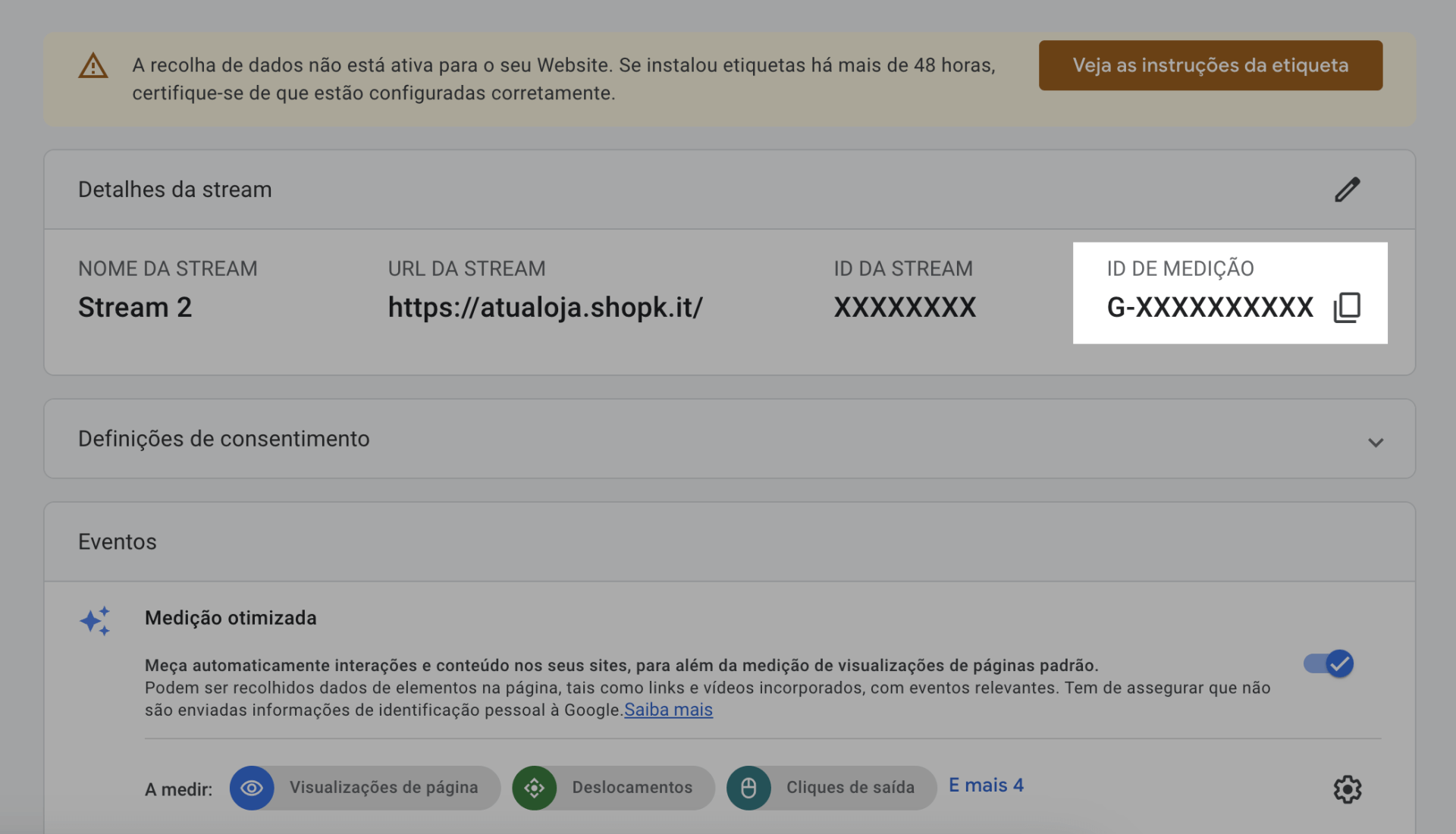Click the warning triangle icon in the banner
This screenshot has width=1456, height=834.
coord(93,67)
